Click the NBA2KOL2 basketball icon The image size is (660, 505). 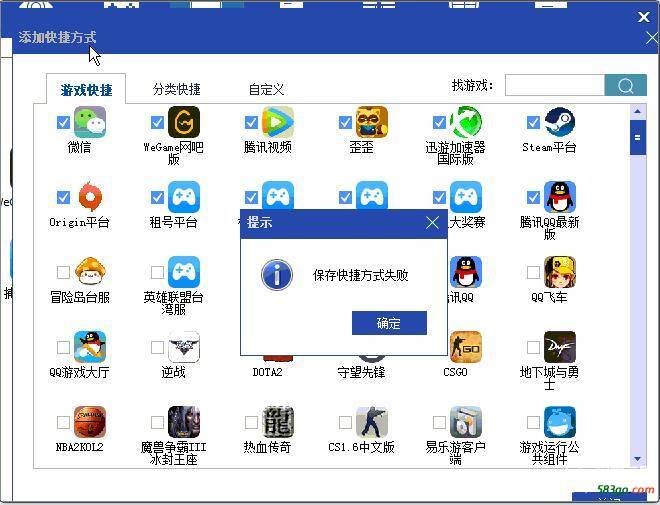tap(90, 422)
